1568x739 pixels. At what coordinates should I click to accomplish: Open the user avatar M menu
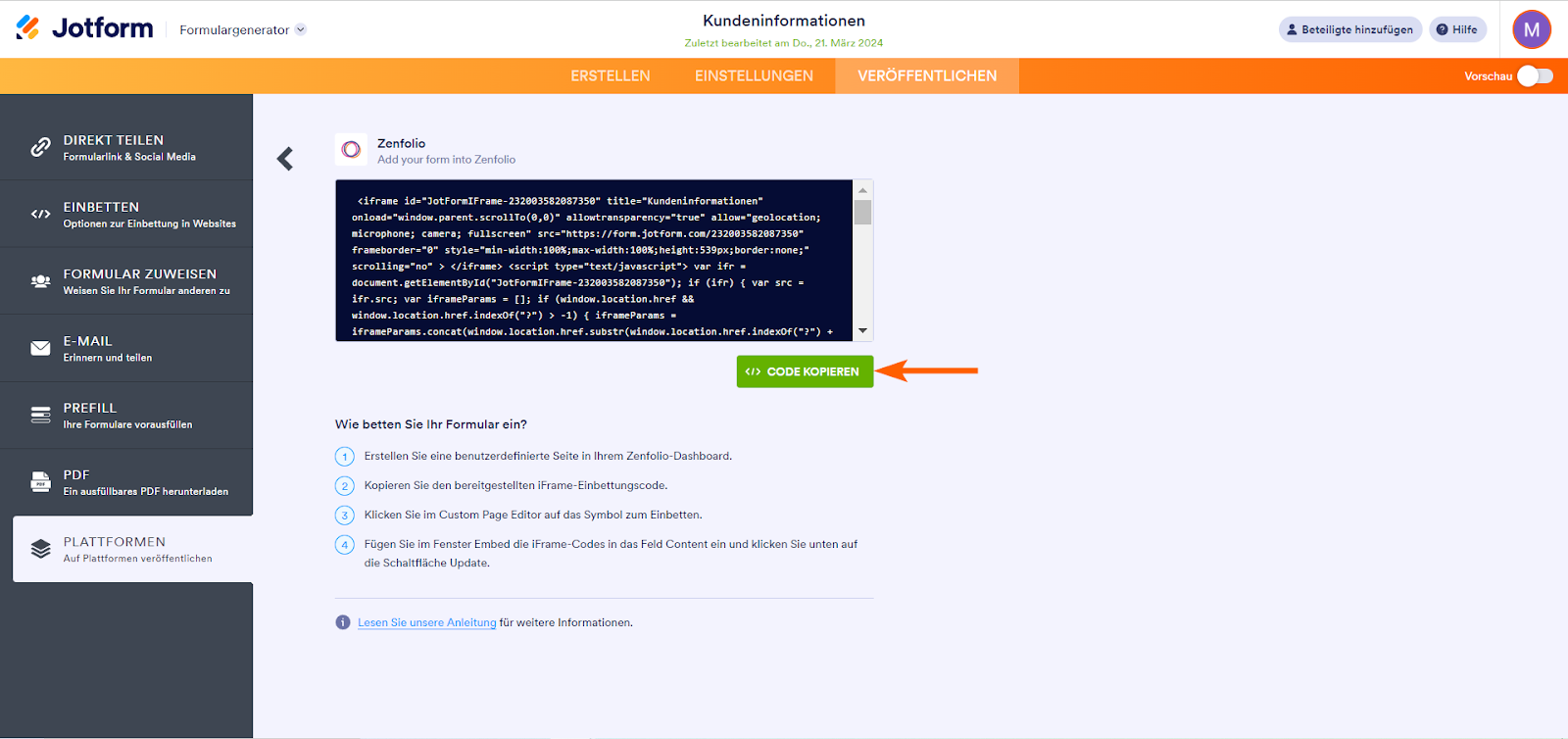pyautogui.click(x=1532, y=29)
